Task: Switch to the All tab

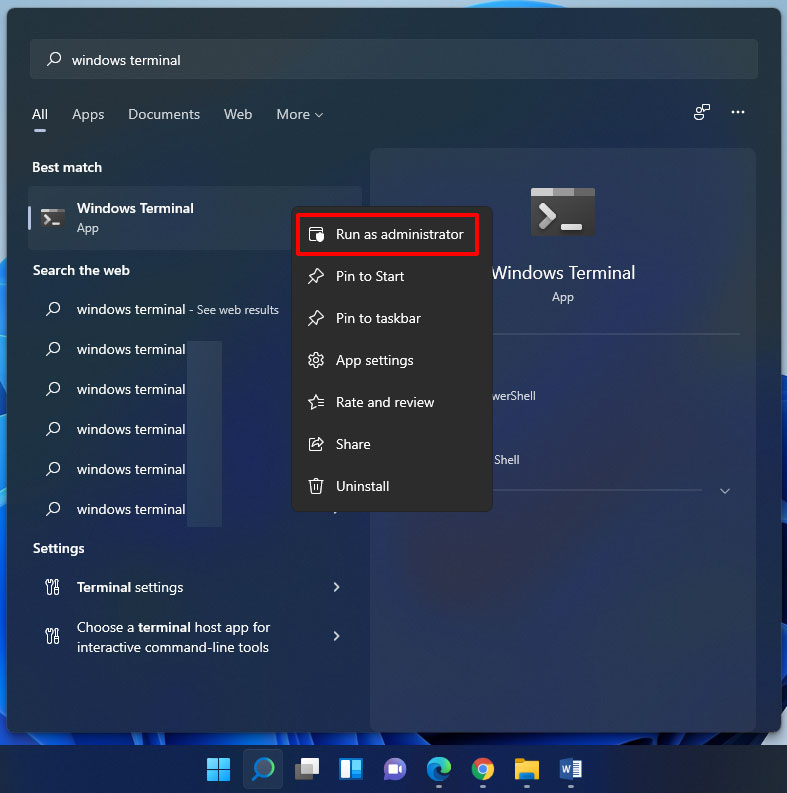Action: [40, 114]
